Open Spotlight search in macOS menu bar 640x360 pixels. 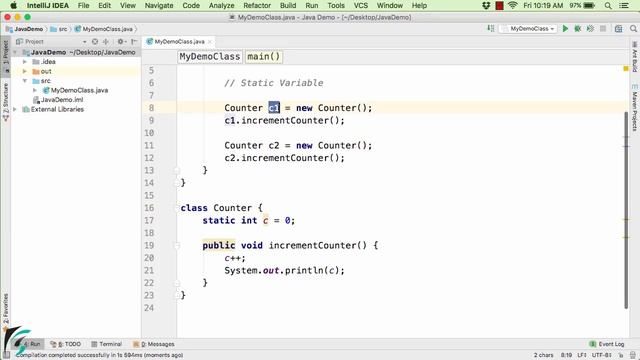608,5
